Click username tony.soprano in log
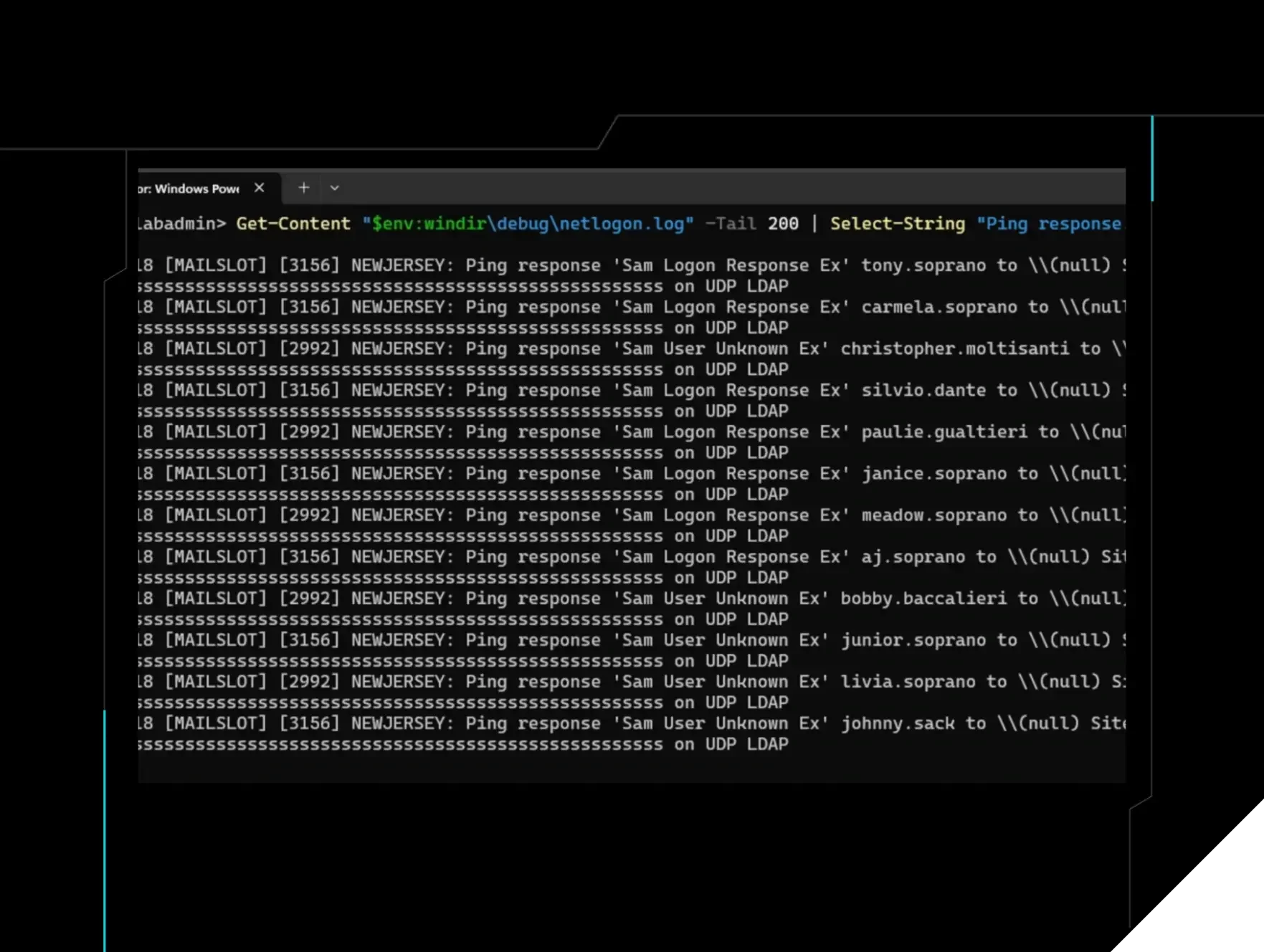Viewport: 1264px width, 952px height. [x=923, y=265]
